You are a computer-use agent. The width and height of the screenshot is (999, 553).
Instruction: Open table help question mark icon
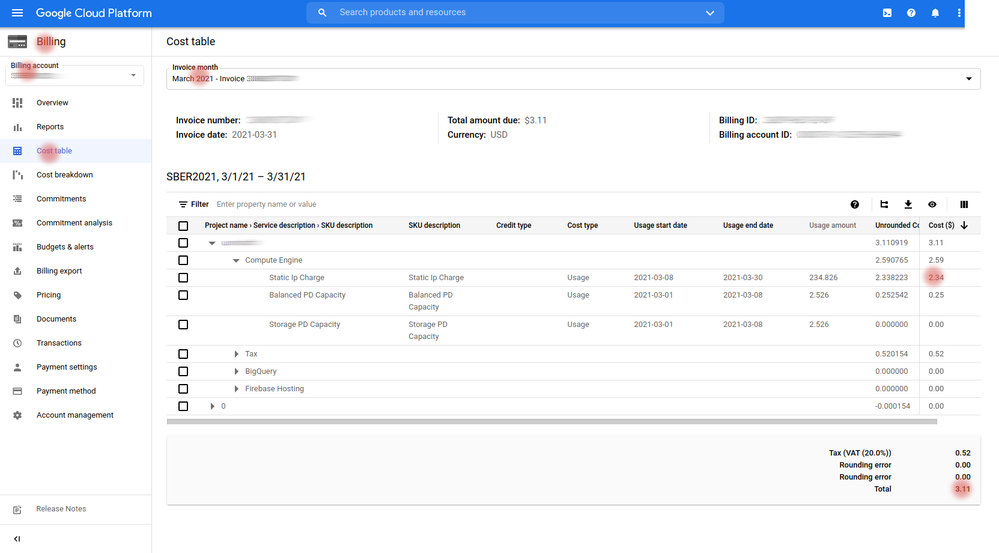pos(854,205)
